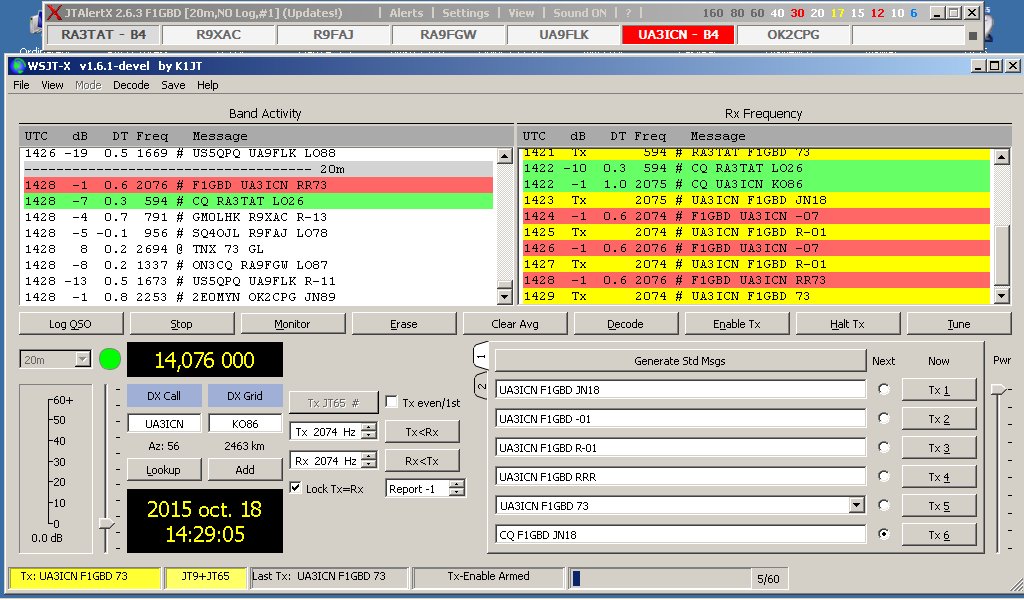Toggle Tx even/1st checkbox

coord(392,402)
